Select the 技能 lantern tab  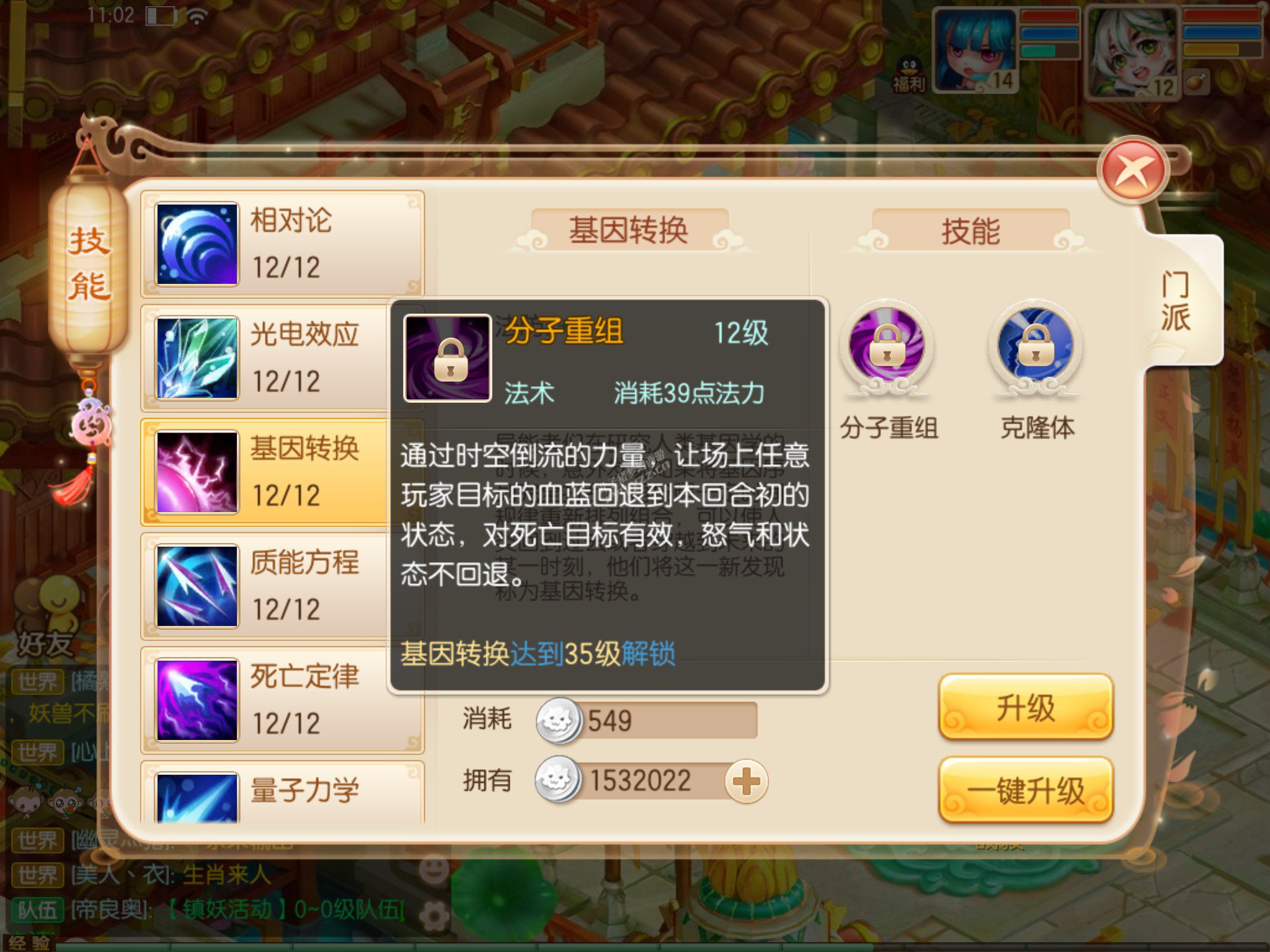tap(89, 263)
